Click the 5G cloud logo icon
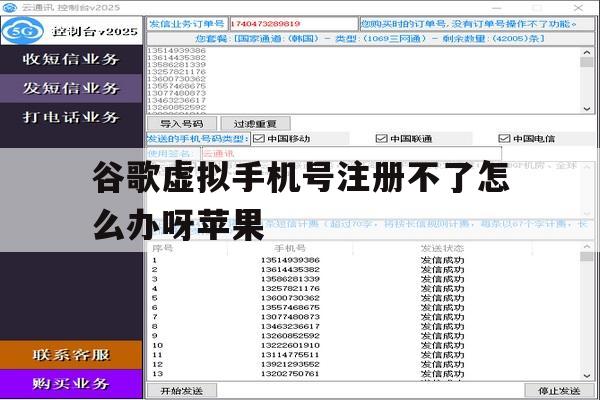The image size is (600, 400). [23, 31]
